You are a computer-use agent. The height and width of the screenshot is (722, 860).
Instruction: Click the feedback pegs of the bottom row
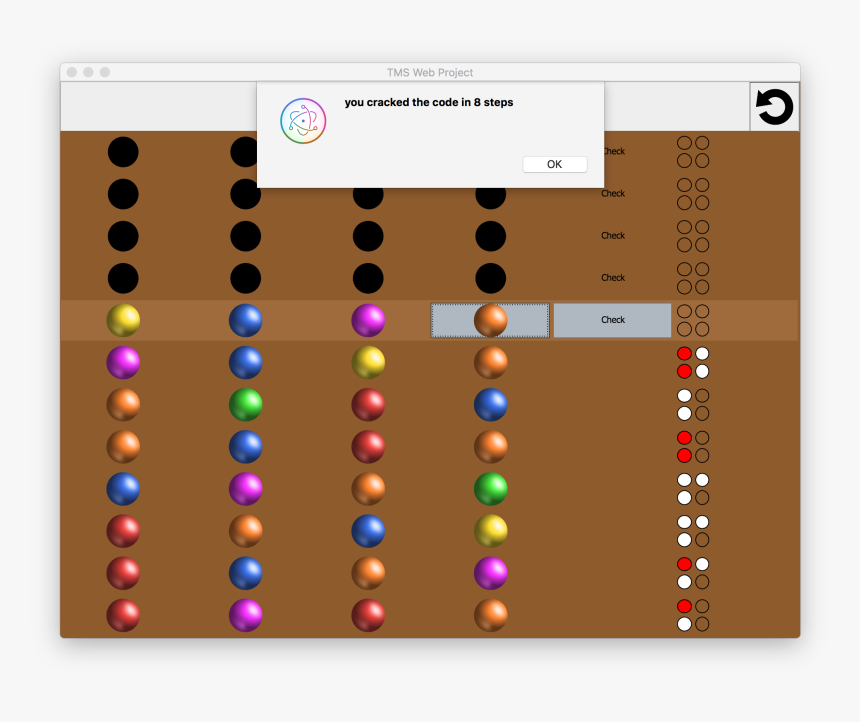693,615
